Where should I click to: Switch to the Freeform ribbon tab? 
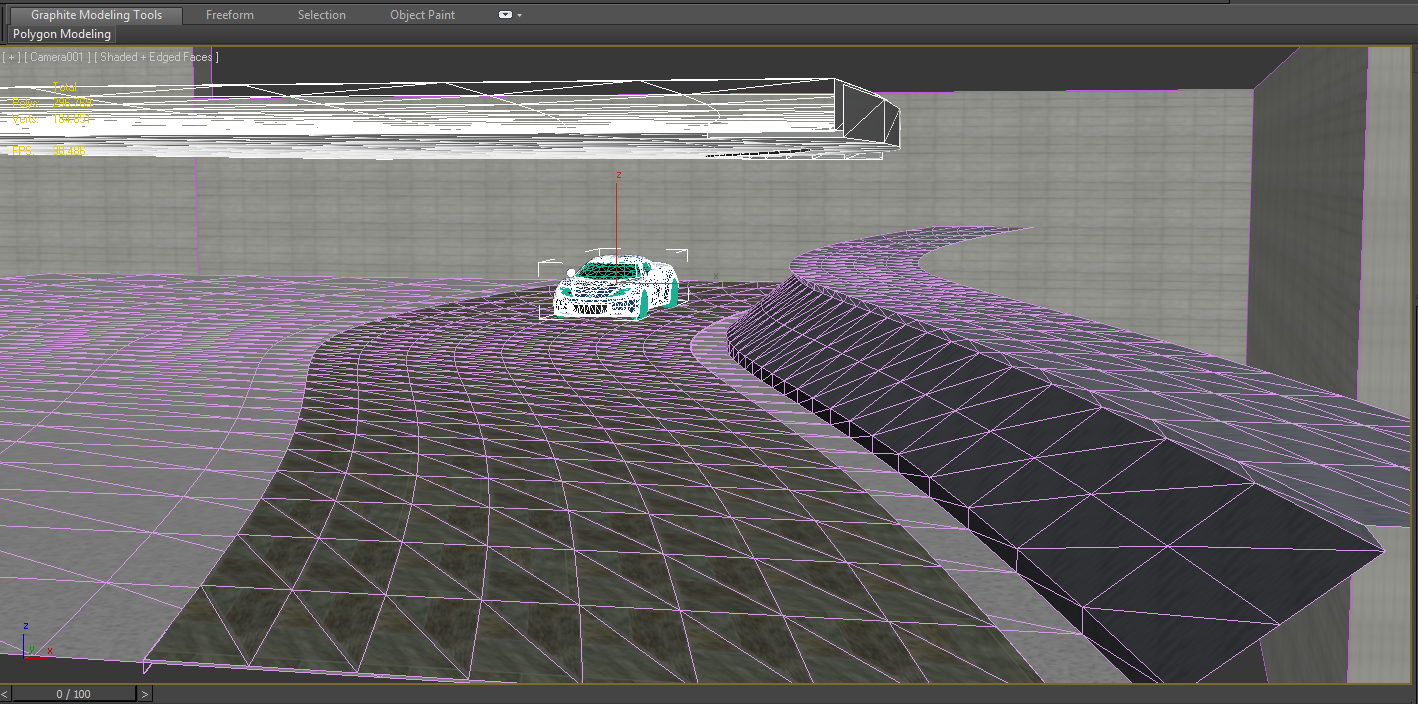[230, 15]
